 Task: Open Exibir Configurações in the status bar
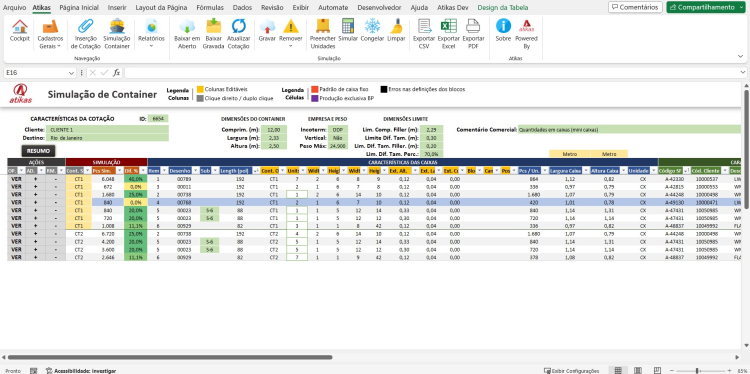pyautogui.click(x=572, y=371)
